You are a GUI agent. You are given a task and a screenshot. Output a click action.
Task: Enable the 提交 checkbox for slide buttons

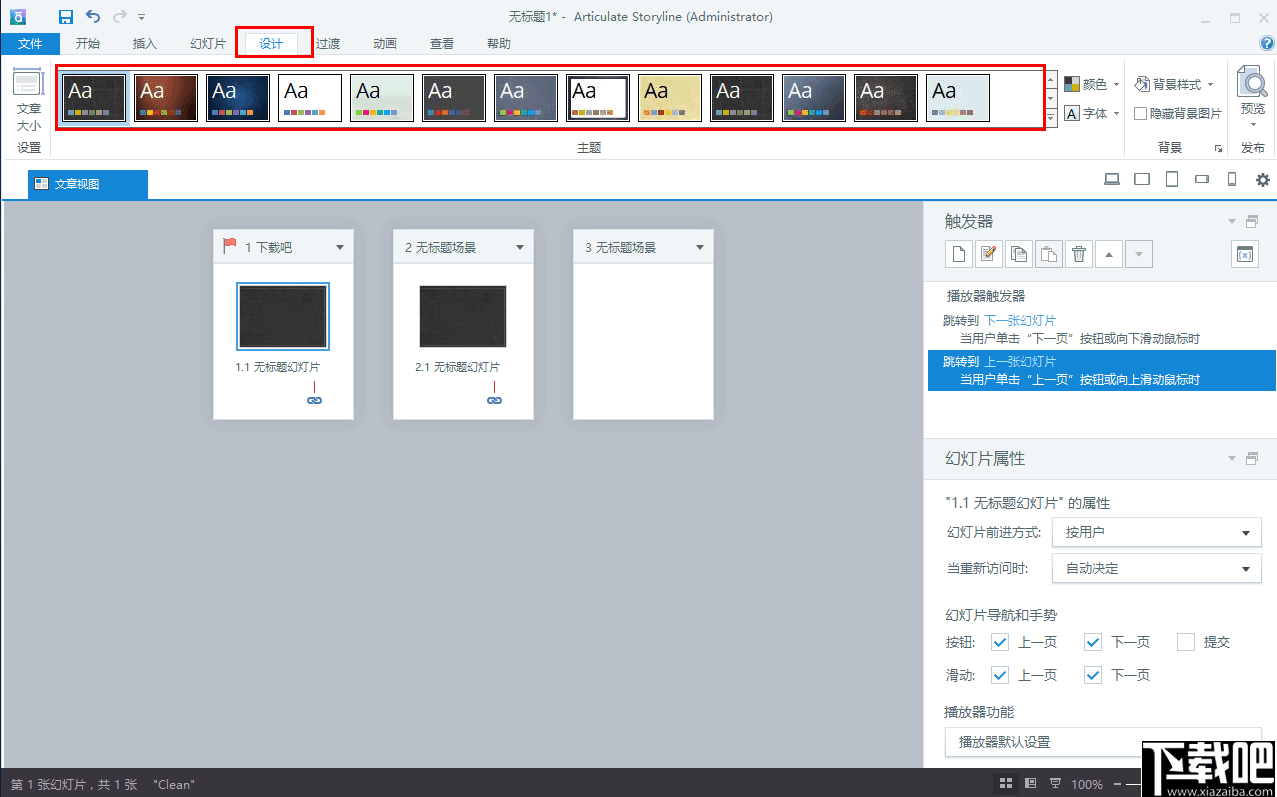[x=1185, y=641]
